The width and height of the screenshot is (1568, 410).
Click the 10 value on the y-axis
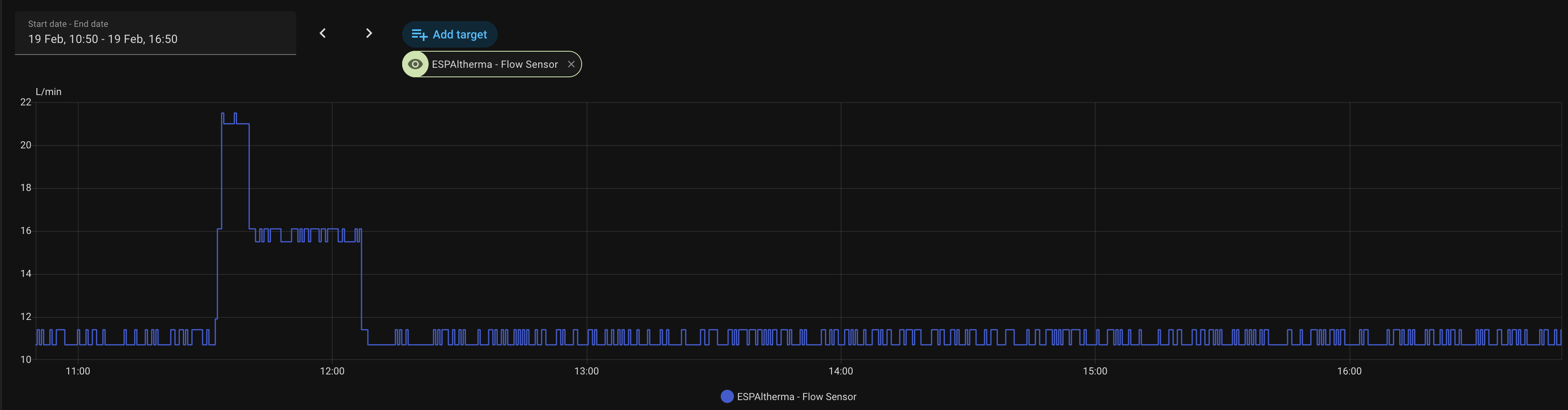[26, 360]
